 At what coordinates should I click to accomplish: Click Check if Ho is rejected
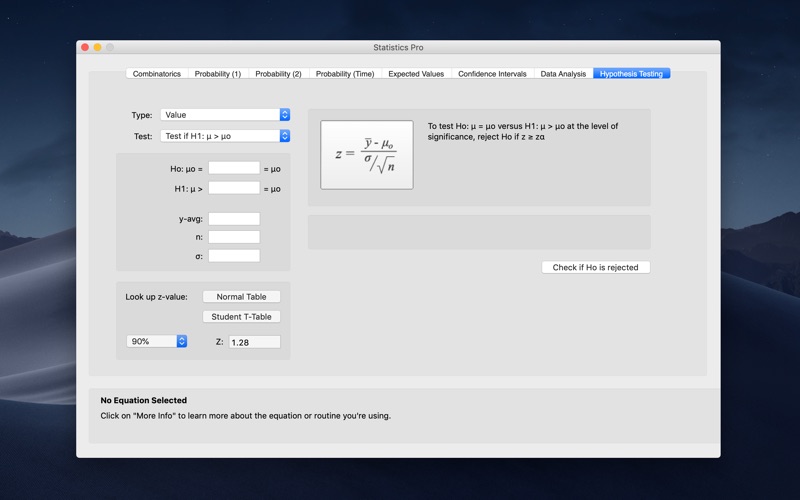coord(596,267)
